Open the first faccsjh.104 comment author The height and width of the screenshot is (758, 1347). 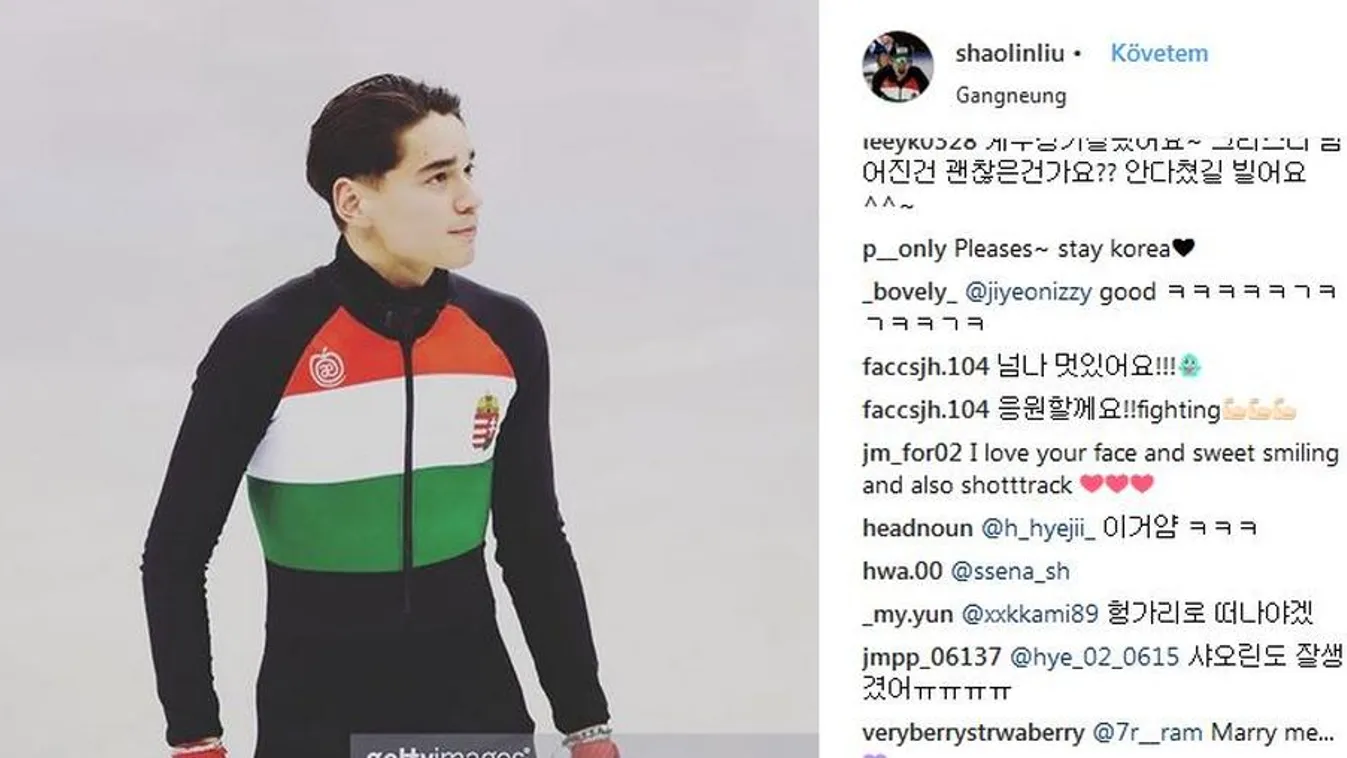click(x=925, y=367)
